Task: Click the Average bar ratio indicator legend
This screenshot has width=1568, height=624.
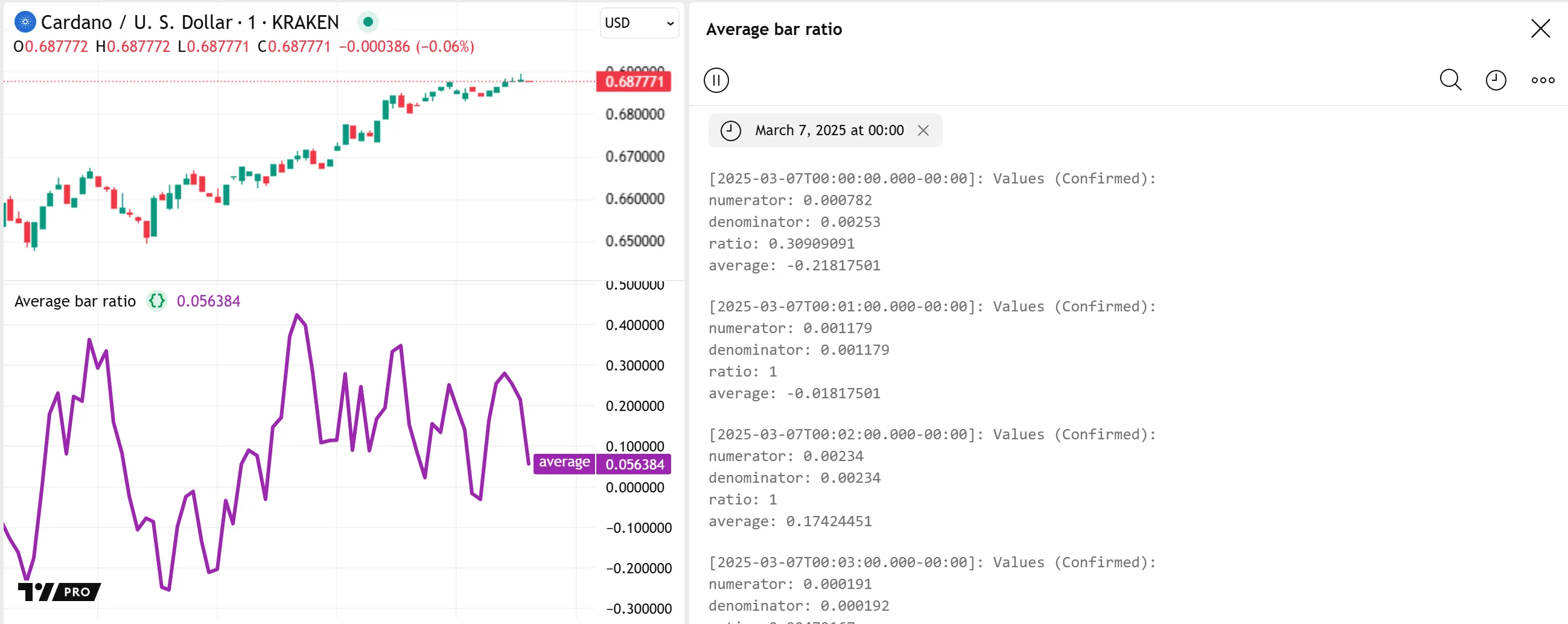Action: pos(75,301)
